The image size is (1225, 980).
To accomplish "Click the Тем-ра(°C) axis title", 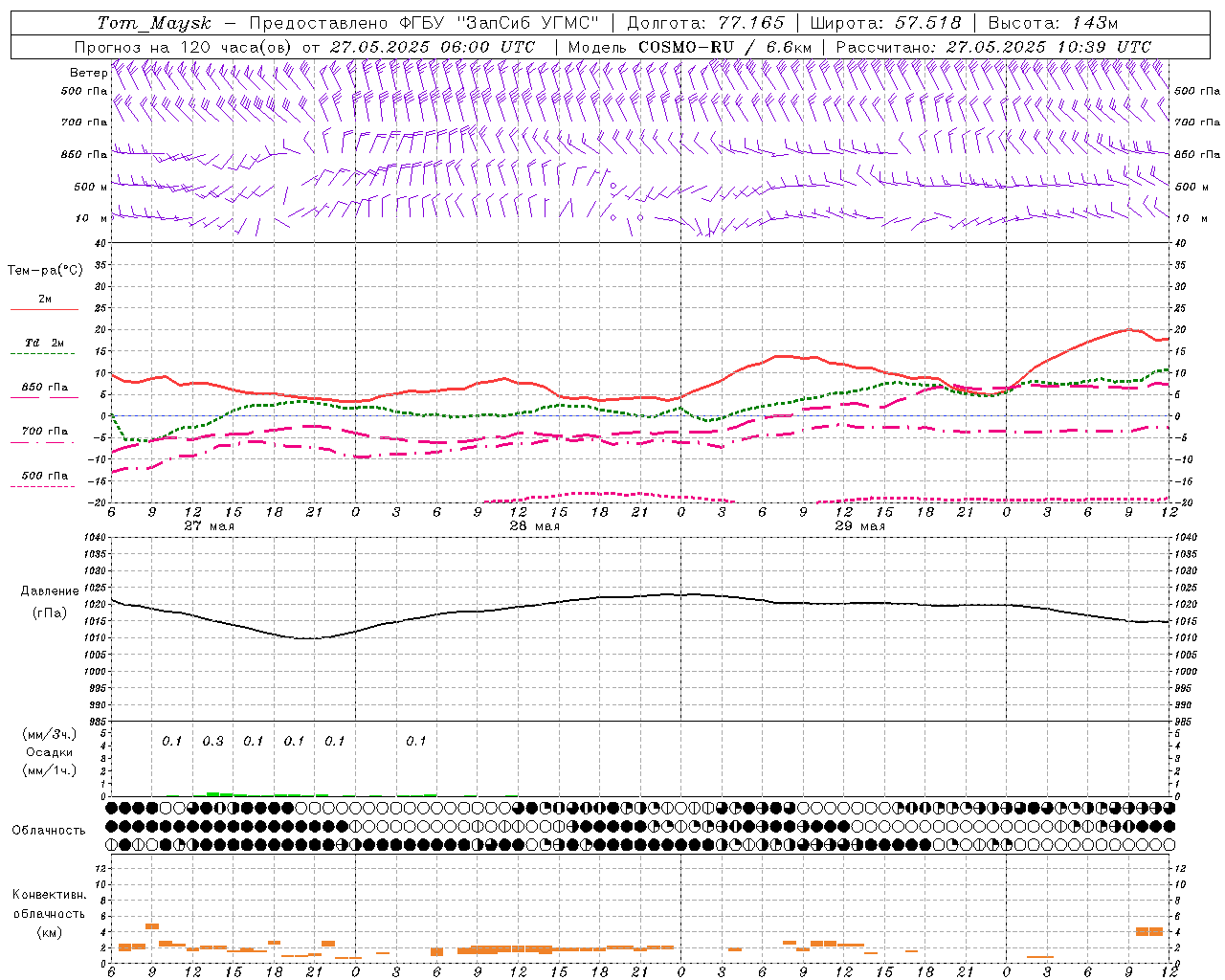I will click(45, 271).
